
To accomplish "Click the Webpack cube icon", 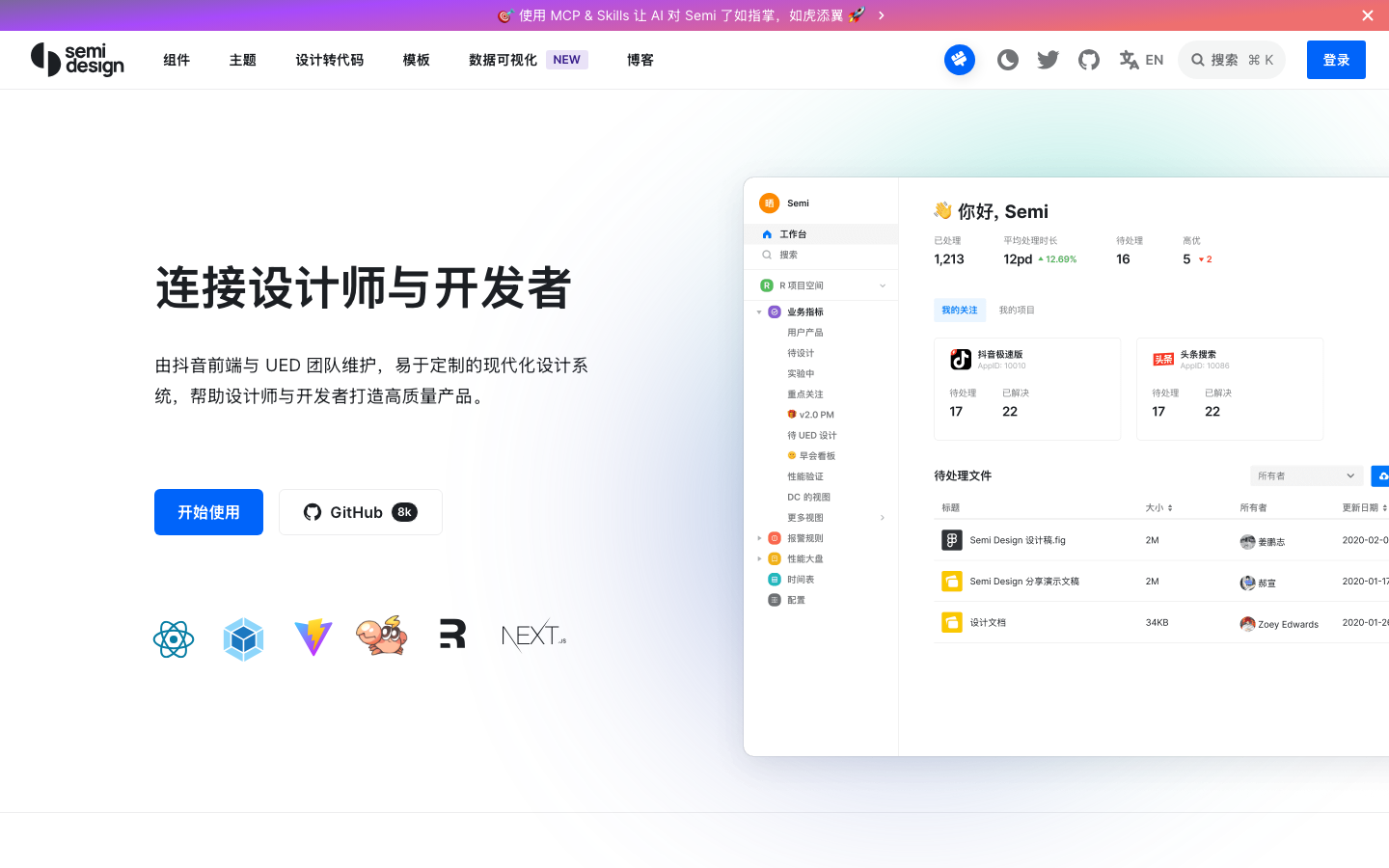I will (243, 638).
